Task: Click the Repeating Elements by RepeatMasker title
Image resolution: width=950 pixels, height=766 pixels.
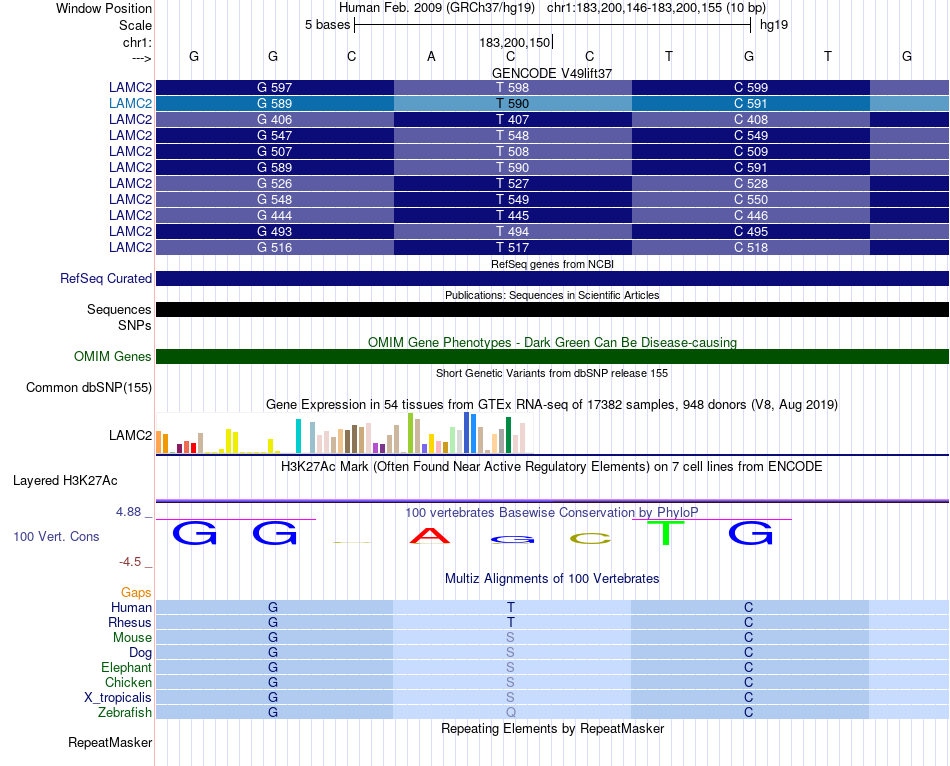Action: tap(552, 728)
